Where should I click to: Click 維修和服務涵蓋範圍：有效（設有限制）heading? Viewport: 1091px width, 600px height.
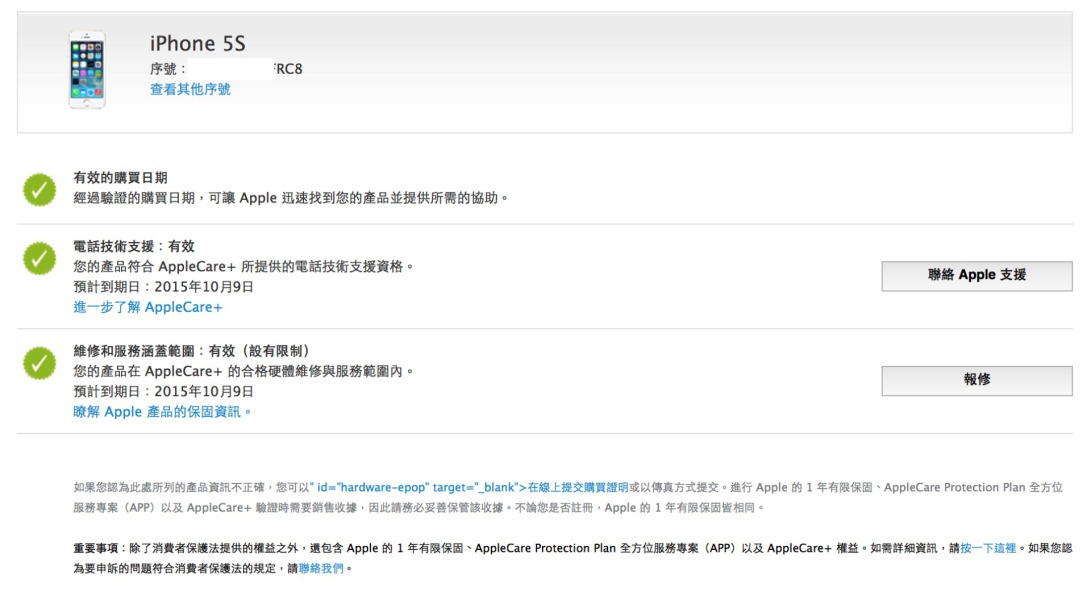pyautogui.click(x=191, y=351)
